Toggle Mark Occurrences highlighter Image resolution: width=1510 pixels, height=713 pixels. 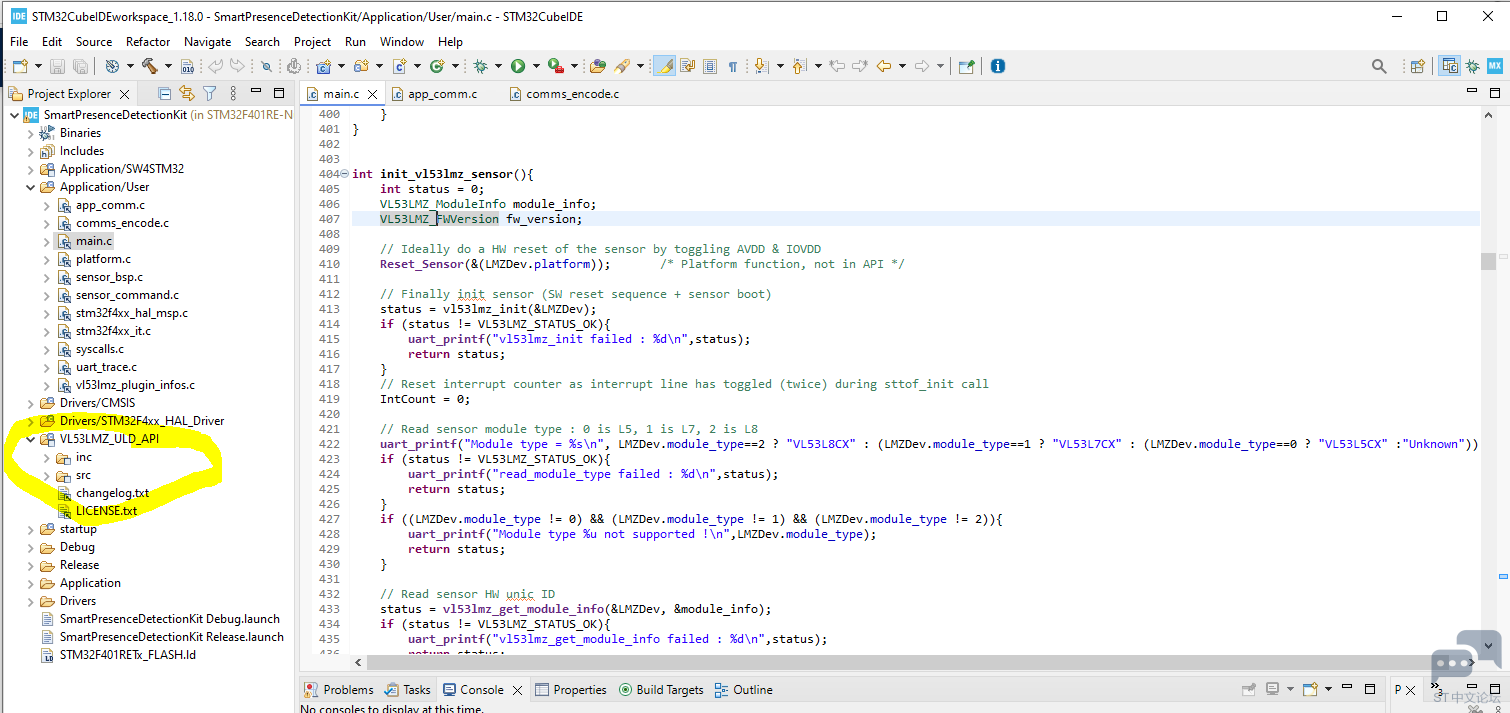click(x=664, y=66)
